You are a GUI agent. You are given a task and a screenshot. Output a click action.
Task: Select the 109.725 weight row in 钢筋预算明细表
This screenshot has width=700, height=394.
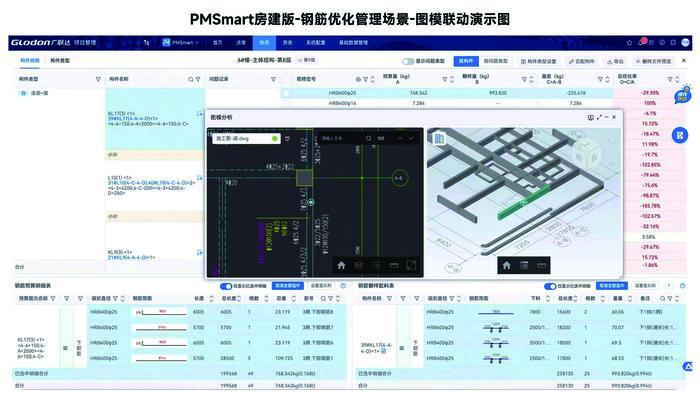[217, 358]
